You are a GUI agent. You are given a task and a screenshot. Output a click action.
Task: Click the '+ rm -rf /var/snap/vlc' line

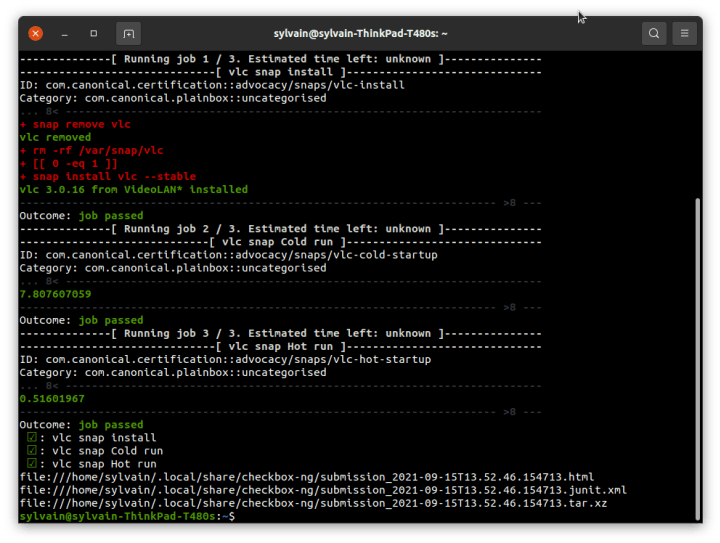click(91, 151)
